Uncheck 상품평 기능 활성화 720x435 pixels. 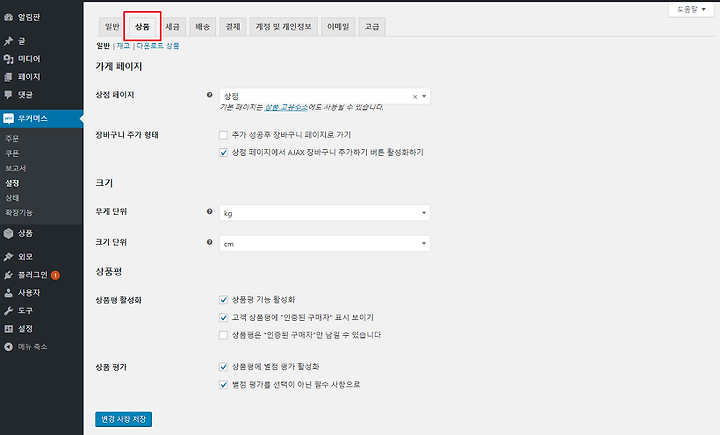tap(224, 300)
